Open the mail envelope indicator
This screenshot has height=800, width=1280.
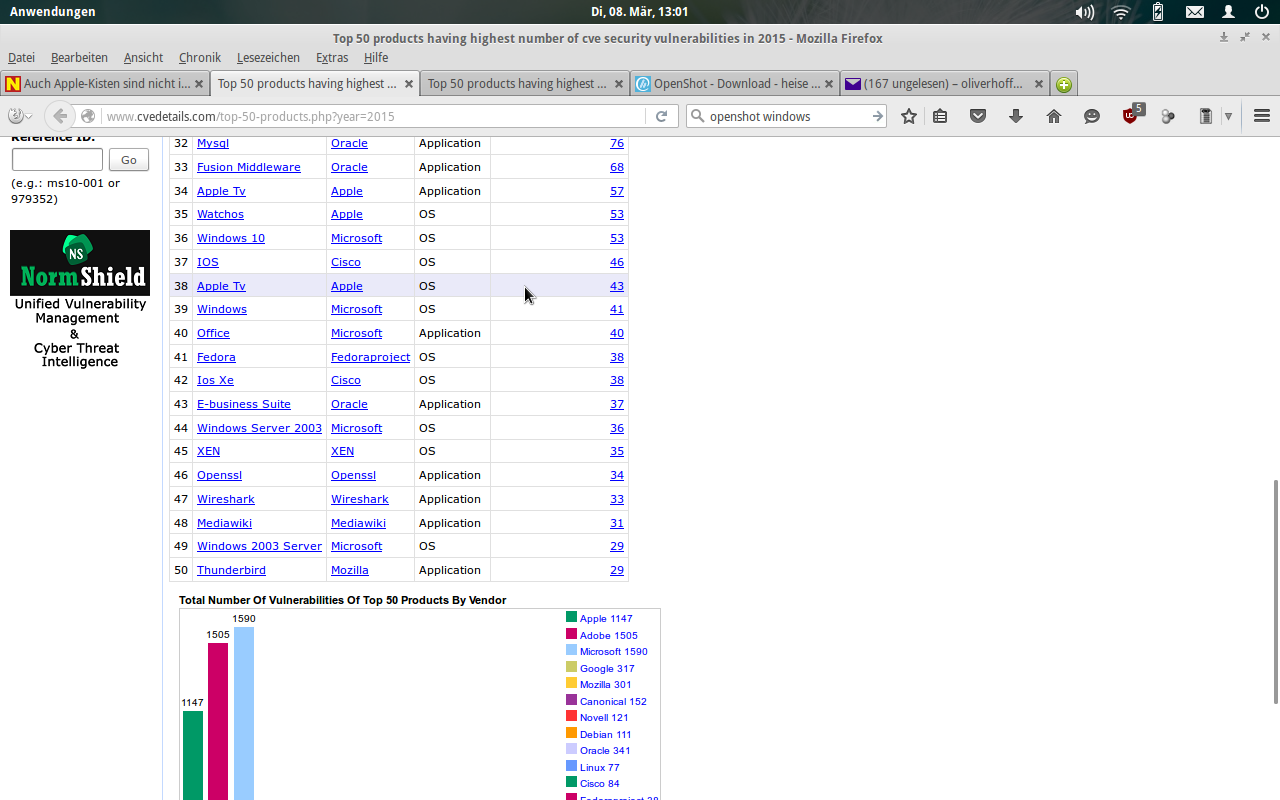tap(1195, 12)
